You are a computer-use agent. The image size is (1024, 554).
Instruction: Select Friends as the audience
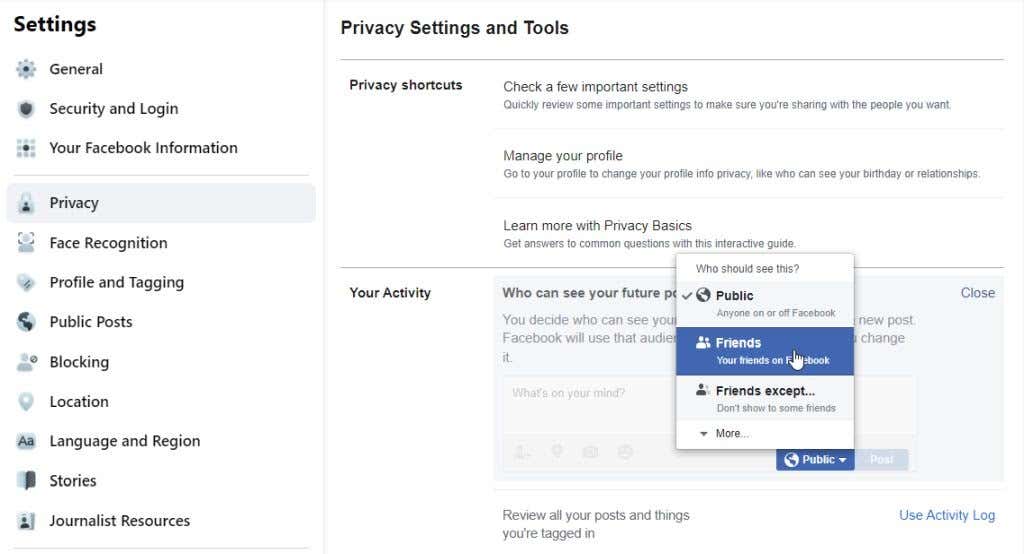click(x=765, y=351)
